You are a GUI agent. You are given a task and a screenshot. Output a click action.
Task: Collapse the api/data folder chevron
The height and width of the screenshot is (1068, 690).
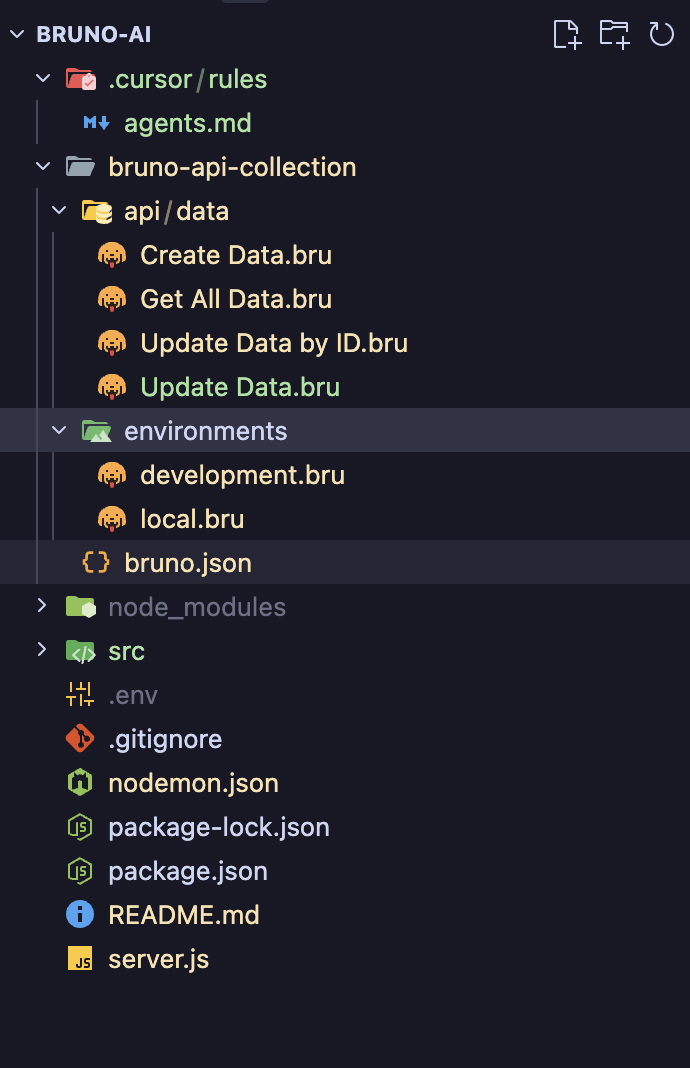pos(60,211)
